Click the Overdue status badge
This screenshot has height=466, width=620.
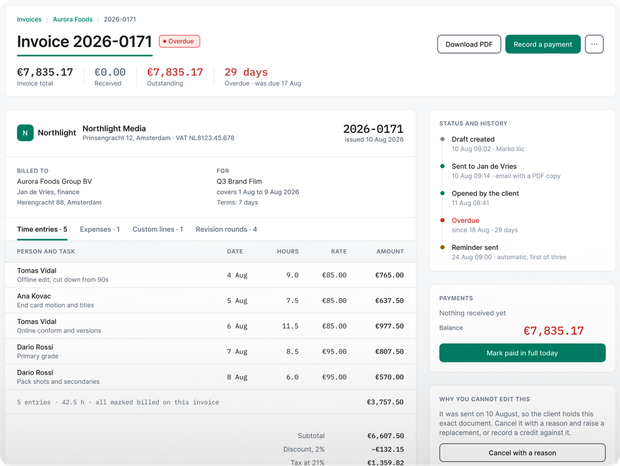[x=180, y=41]
